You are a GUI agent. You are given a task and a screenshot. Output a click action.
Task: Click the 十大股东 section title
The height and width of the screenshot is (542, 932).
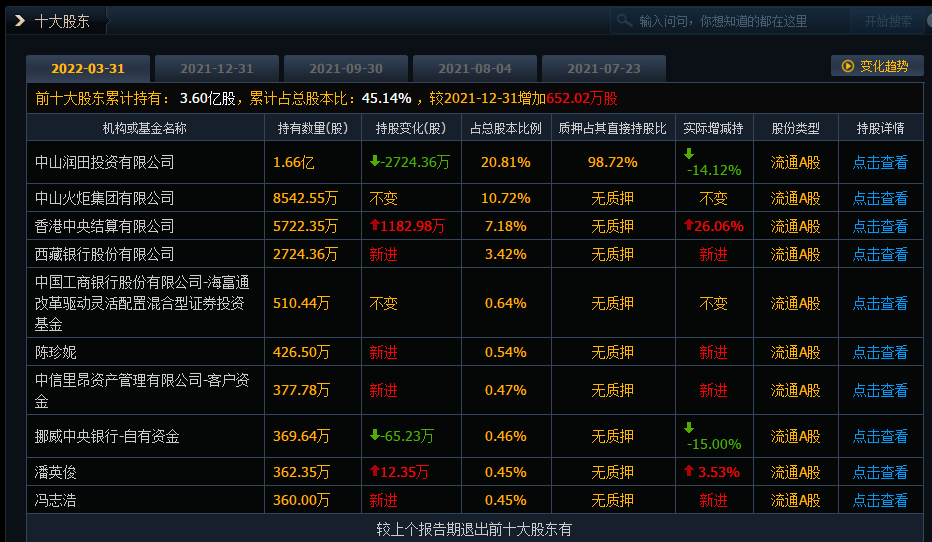click(x=62, y=21)
